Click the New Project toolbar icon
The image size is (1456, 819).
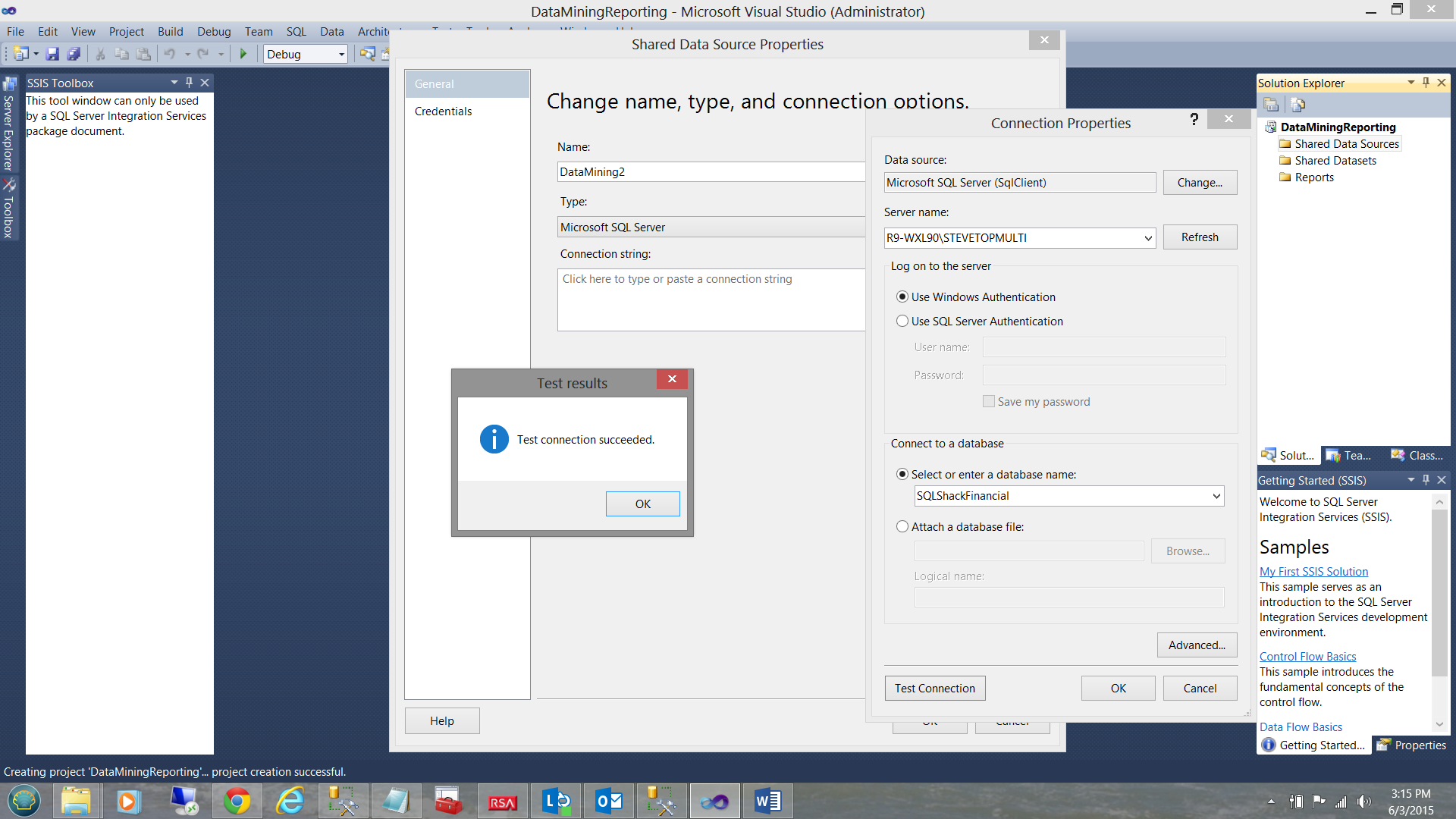[21, 54]
